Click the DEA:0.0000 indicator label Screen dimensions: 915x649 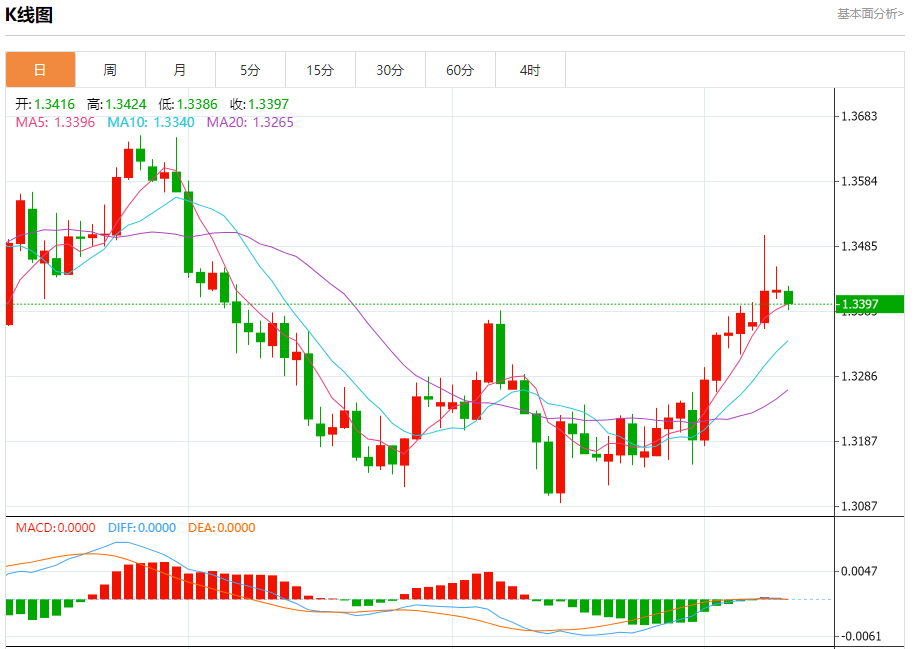[x=222, y=528]
